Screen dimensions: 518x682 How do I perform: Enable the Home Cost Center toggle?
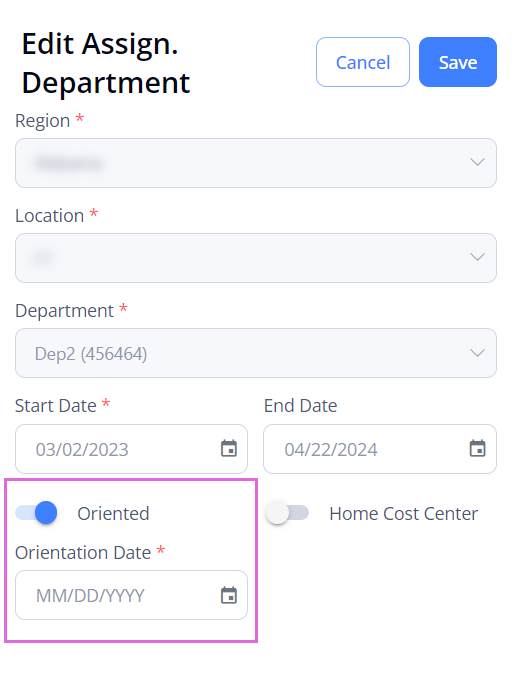pos(287,513)
